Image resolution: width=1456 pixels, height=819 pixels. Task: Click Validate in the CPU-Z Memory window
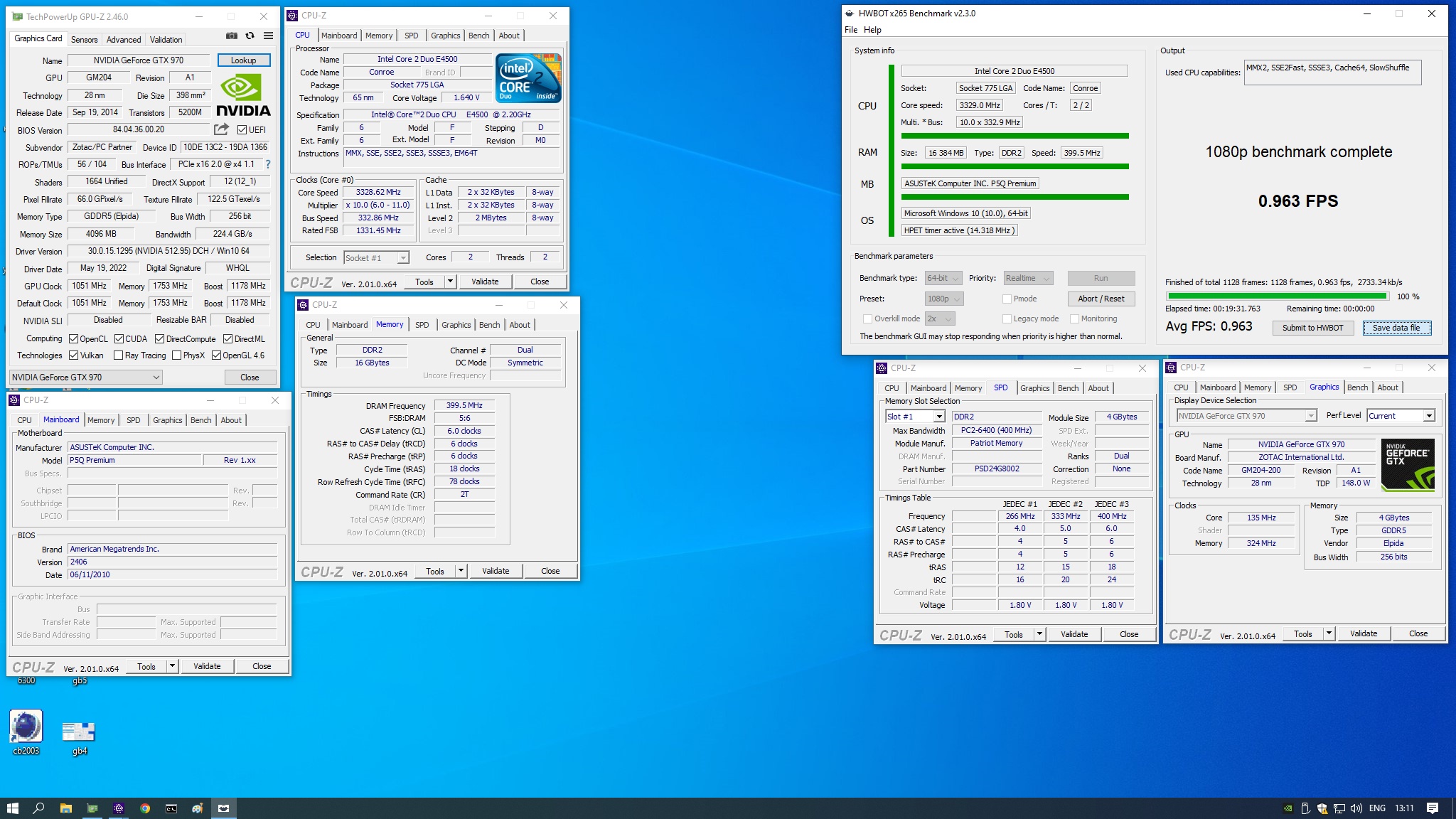(496, 571)
